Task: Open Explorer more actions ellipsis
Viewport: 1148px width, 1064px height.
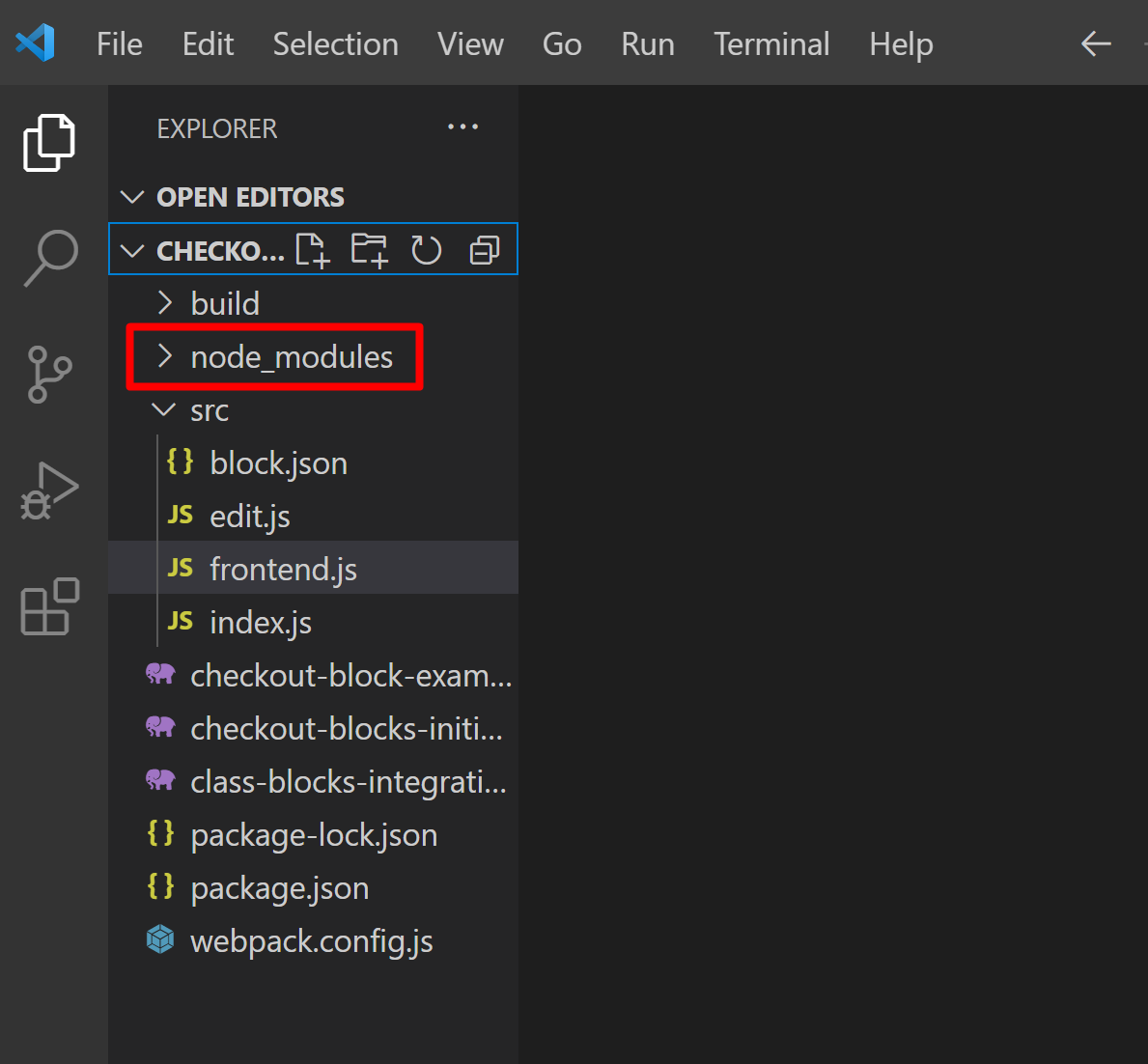Action: point(462,127)
